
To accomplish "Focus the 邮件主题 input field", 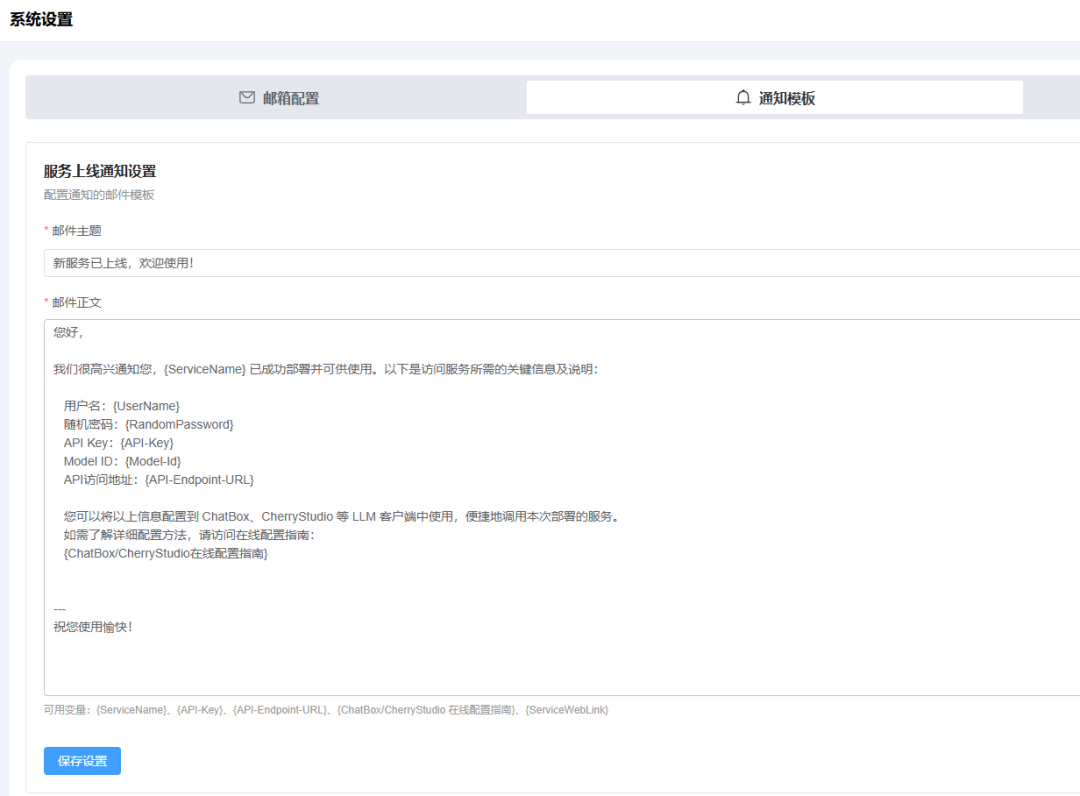I will point(560,263).
